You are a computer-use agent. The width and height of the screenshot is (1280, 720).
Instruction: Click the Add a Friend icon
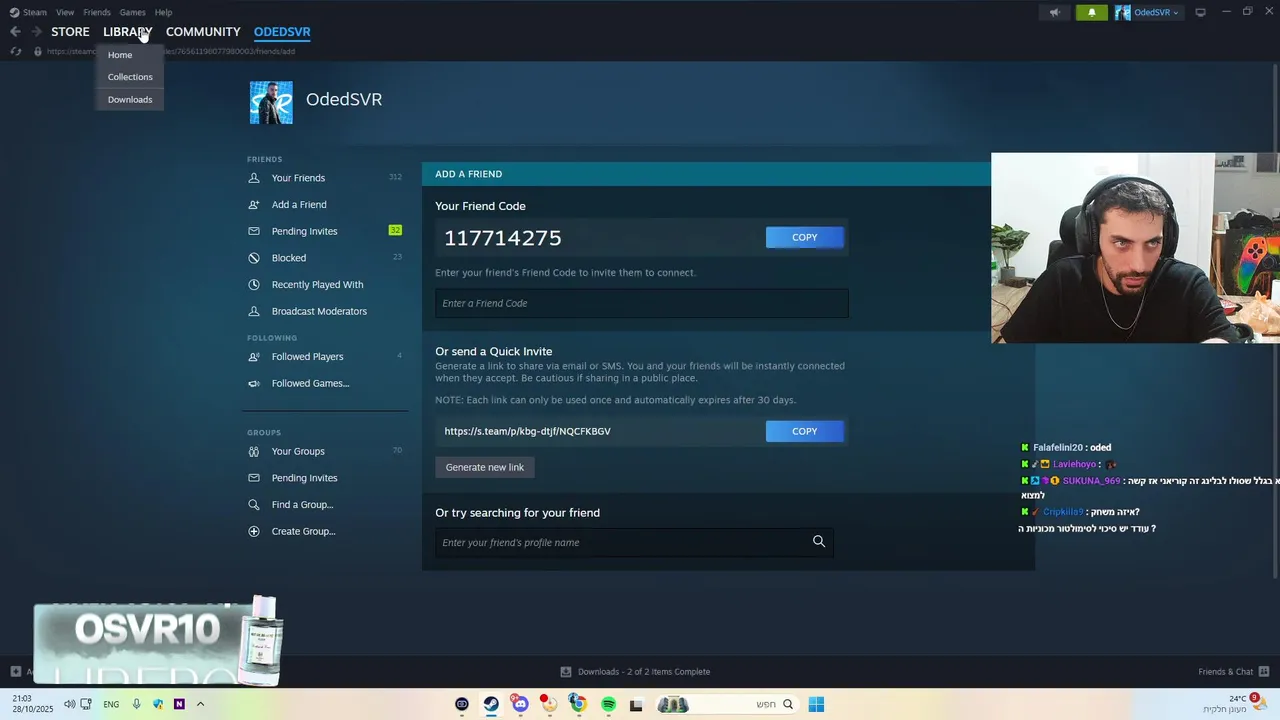click(x=254, y=205)
